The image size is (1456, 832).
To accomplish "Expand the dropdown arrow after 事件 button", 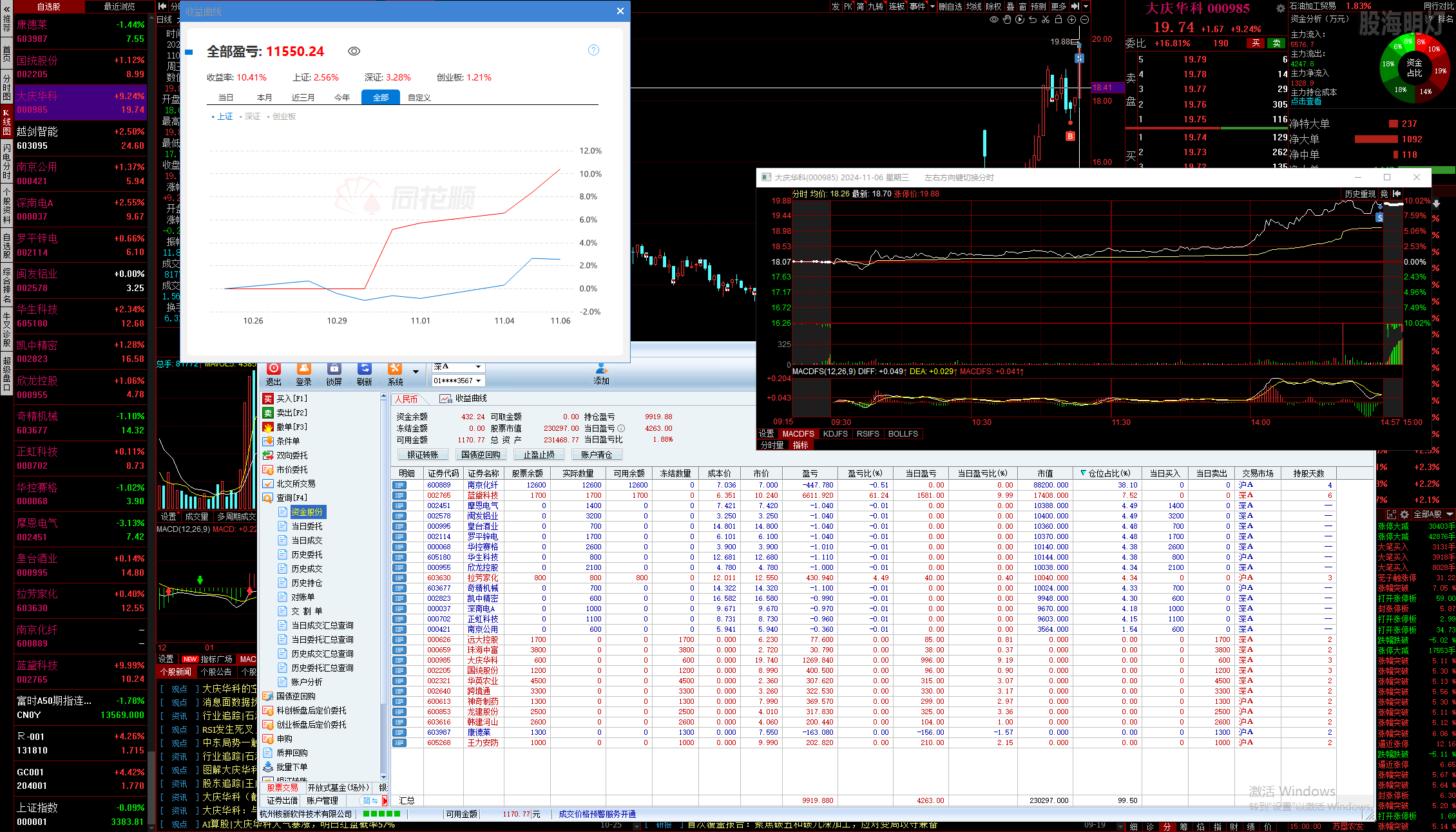I will point(932,6).
